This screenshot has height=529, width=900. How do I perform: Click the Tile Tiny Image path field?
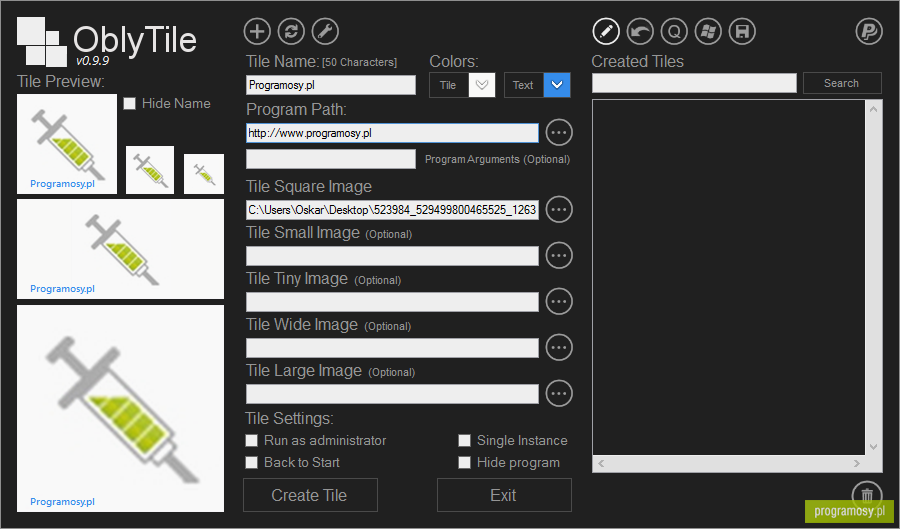pos(392,302)
